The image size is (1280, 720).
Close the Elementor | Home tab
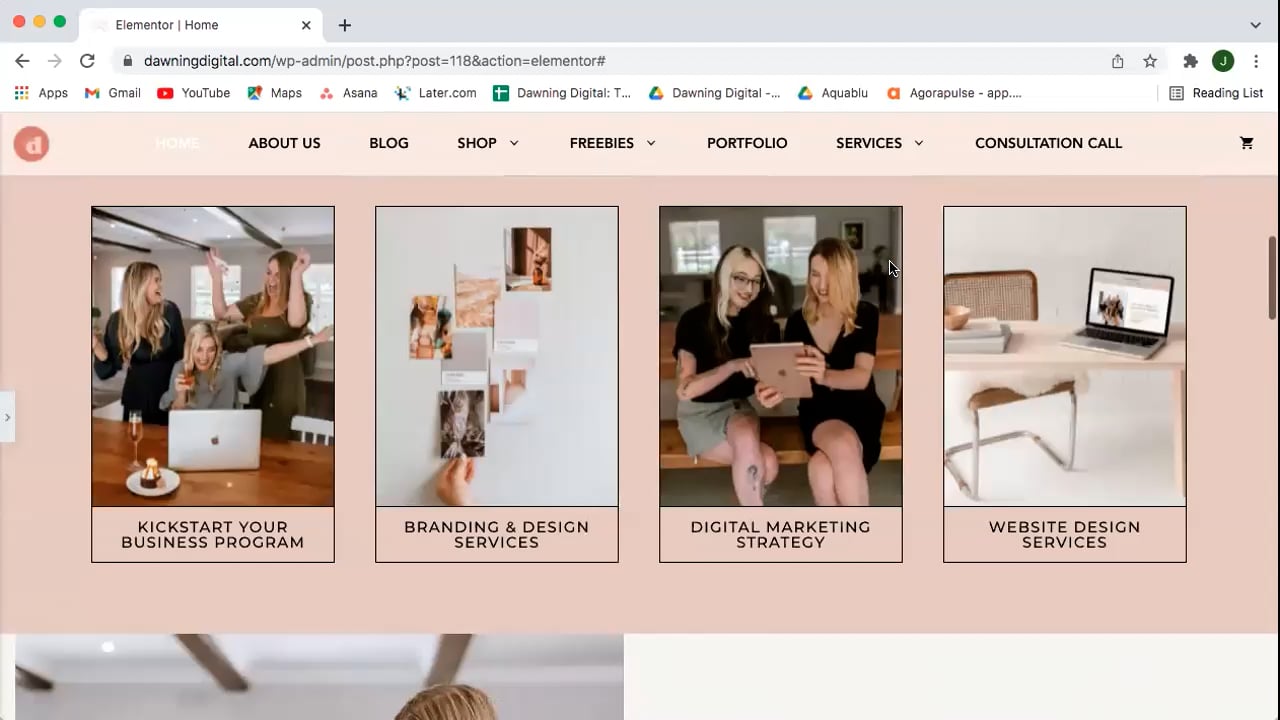306,25
